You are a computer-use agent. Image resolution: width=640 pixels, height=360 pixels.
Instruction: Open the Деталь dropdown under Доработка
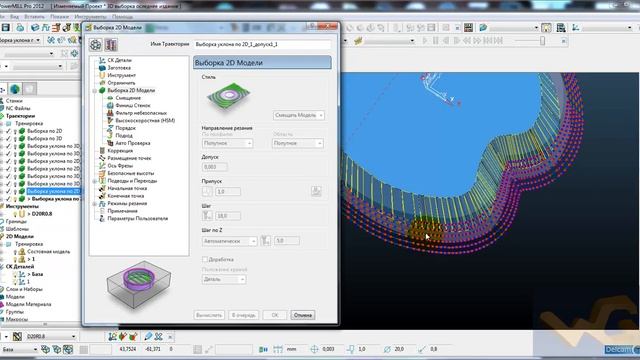pyautogui.click(x=224, y=279)
